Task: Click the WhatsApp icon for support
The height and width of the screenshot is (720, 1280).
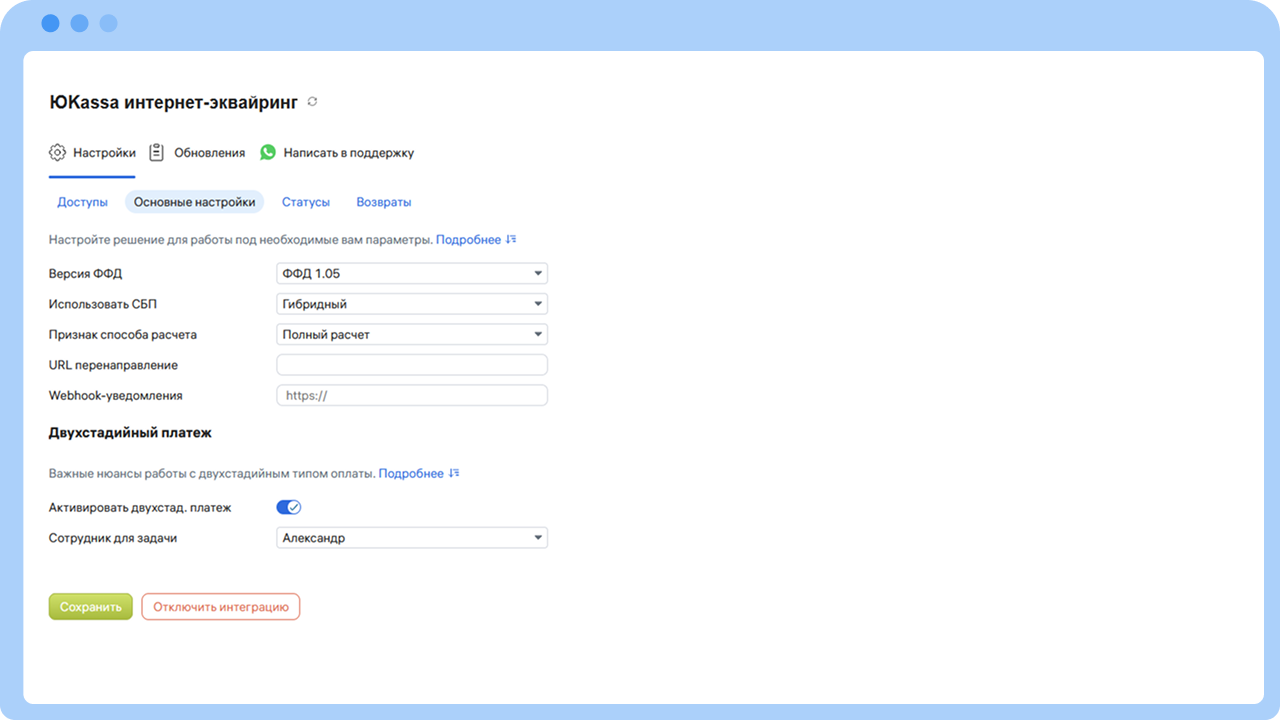Action: (268, 153)
